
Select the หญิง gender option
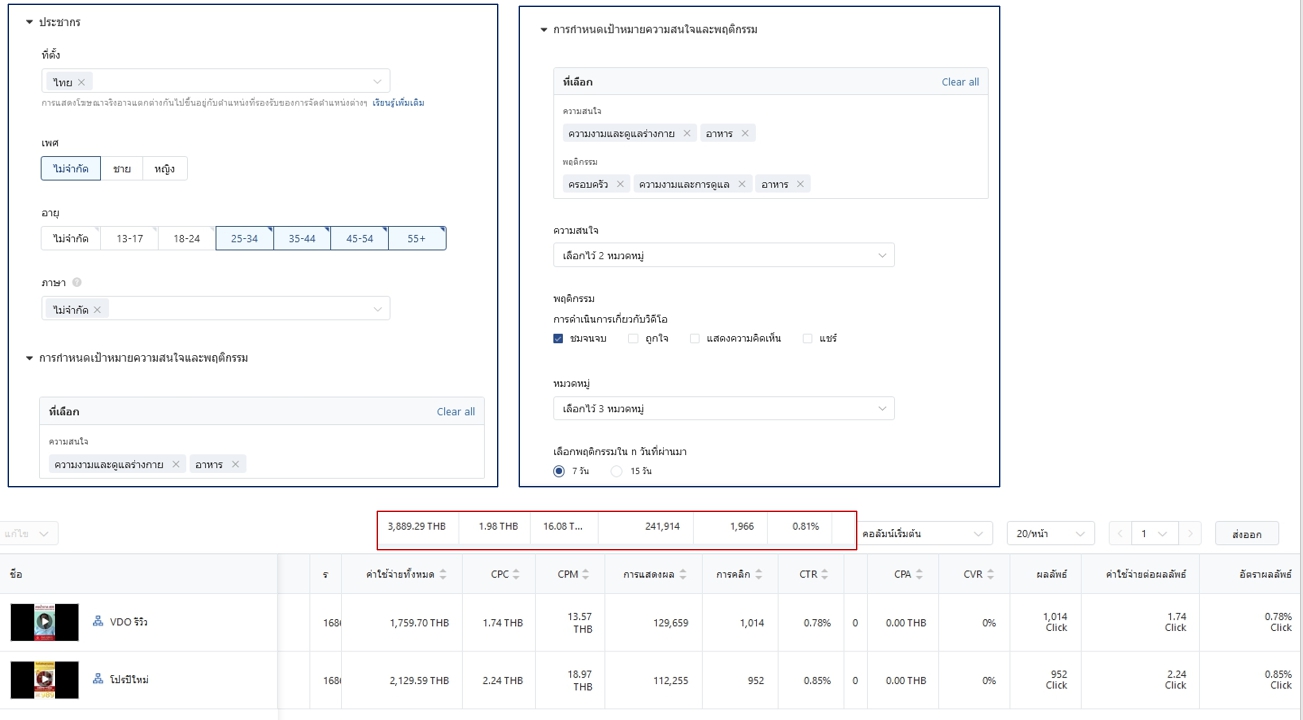pyautogui.click(x=164, y=169)
